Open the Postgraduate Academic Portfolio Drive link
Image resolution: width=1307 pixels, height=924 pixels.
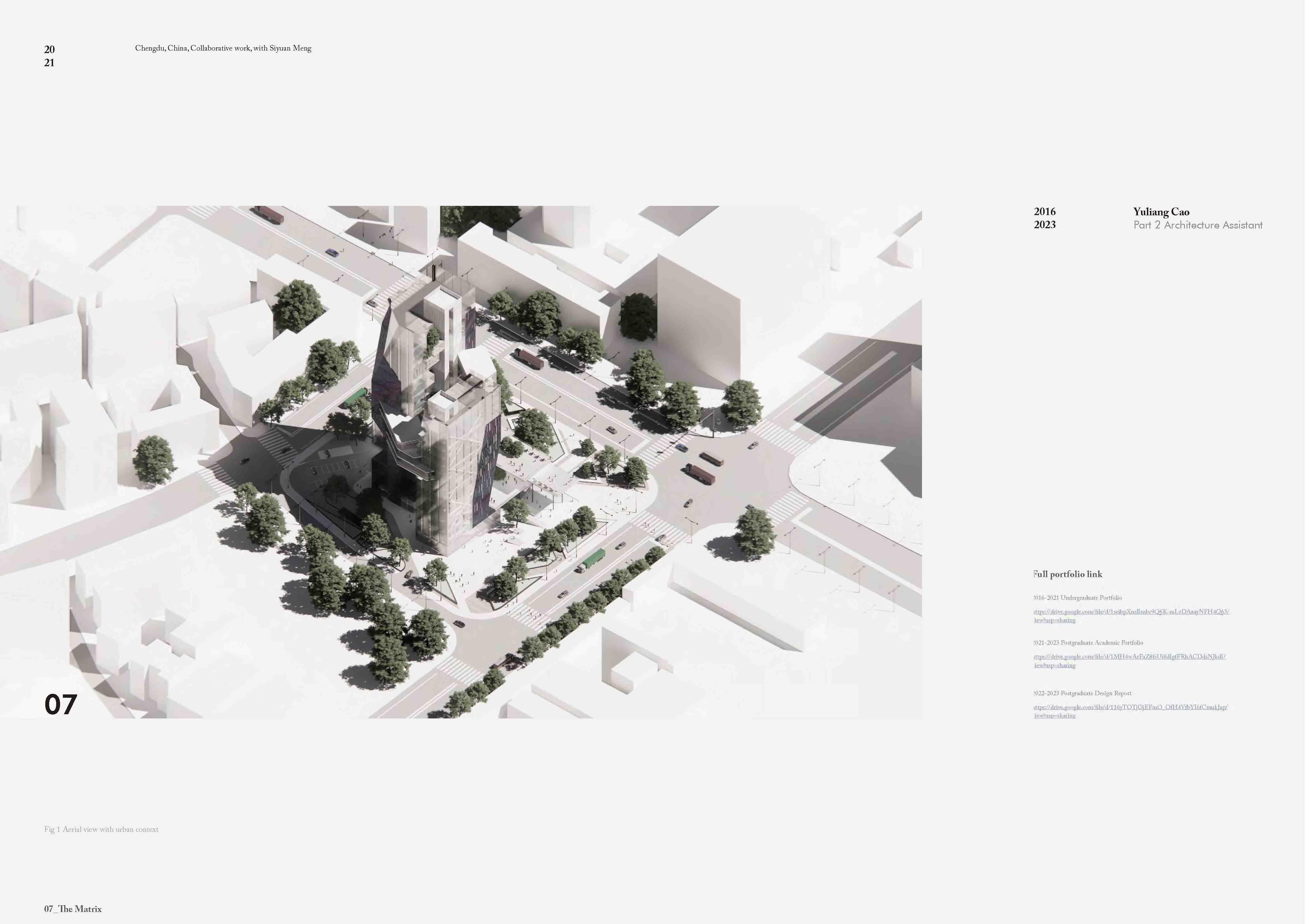tap(1129, 657)
